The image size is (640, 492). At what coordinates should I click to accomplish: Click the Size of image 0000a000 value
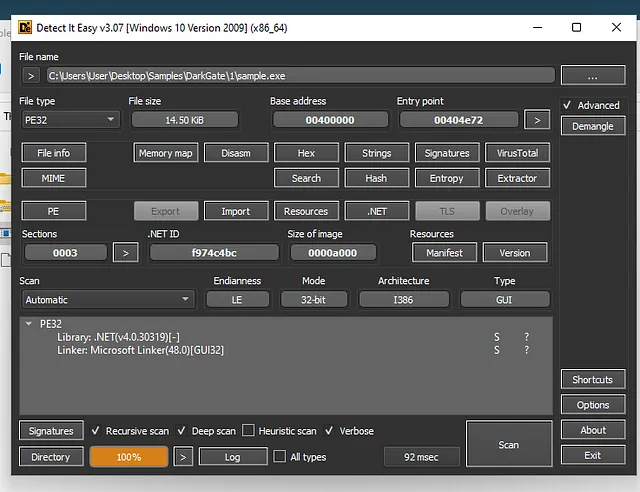[333, 253]
